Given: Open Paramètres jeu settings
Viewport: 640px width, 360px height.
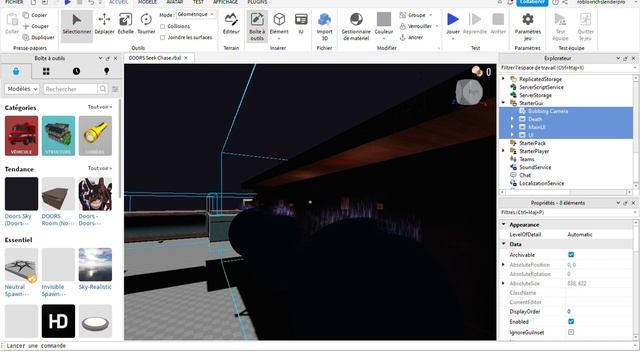Looking at the screenshot, I should (528, 26).
